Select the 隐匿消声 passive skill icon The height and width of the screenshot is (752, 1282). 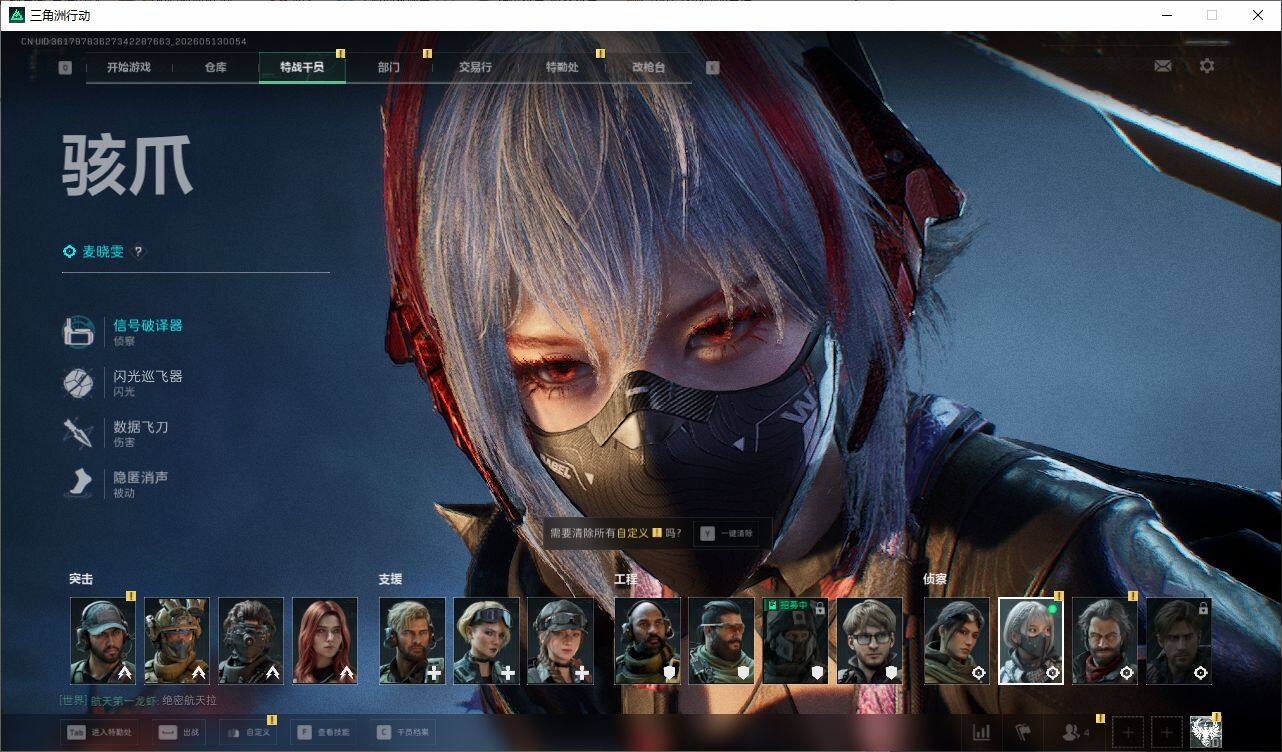79,484
